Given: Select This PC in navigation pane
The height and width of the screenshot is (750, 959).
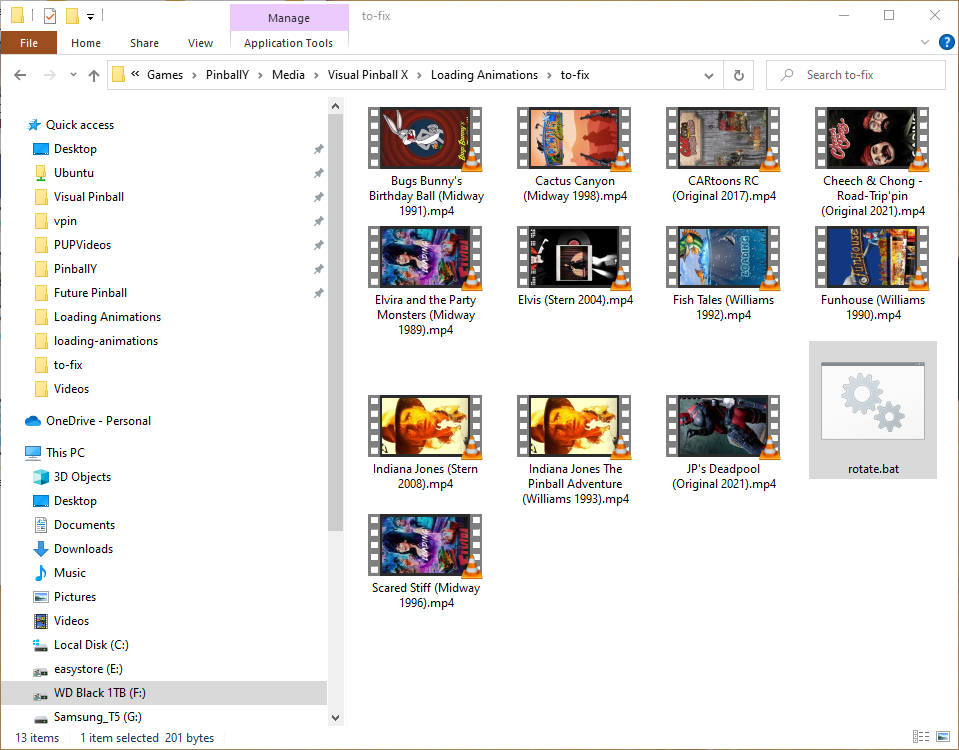Looking at the screenshot, I should click(x=65, y=453).
